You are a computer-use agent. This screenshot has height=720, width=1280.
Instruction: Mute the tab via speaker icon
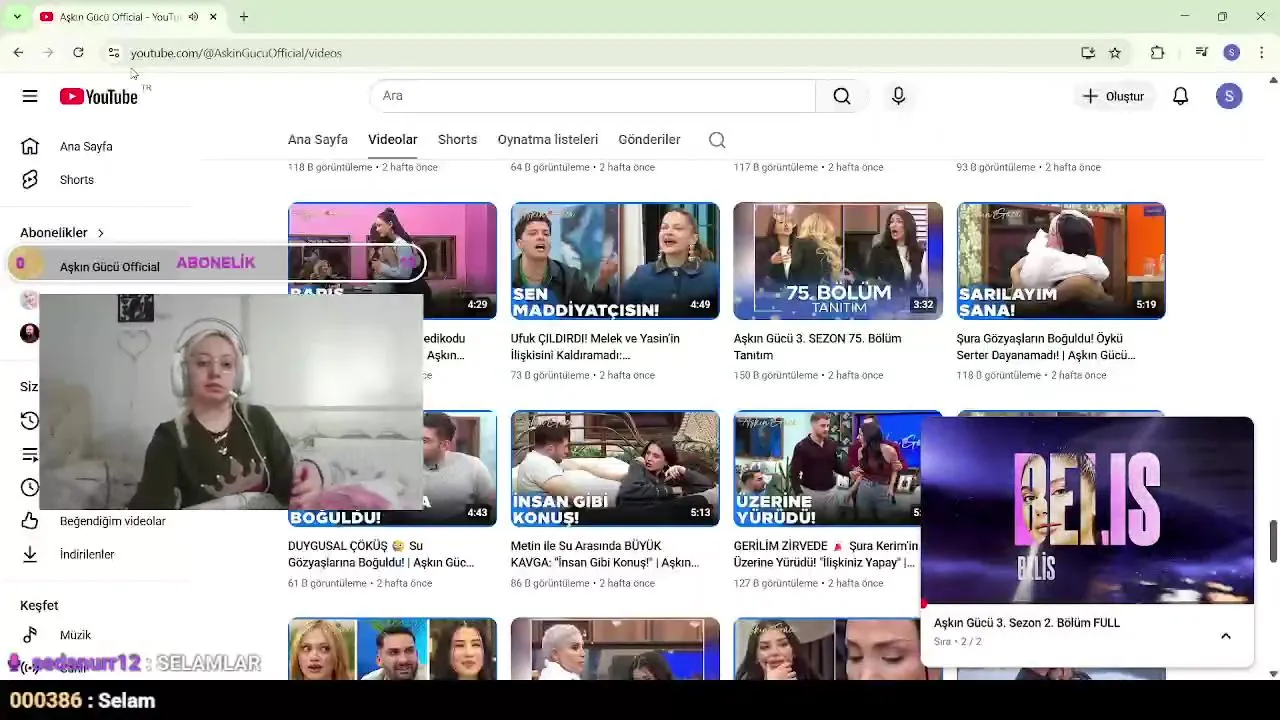click(x=193, y=17)
